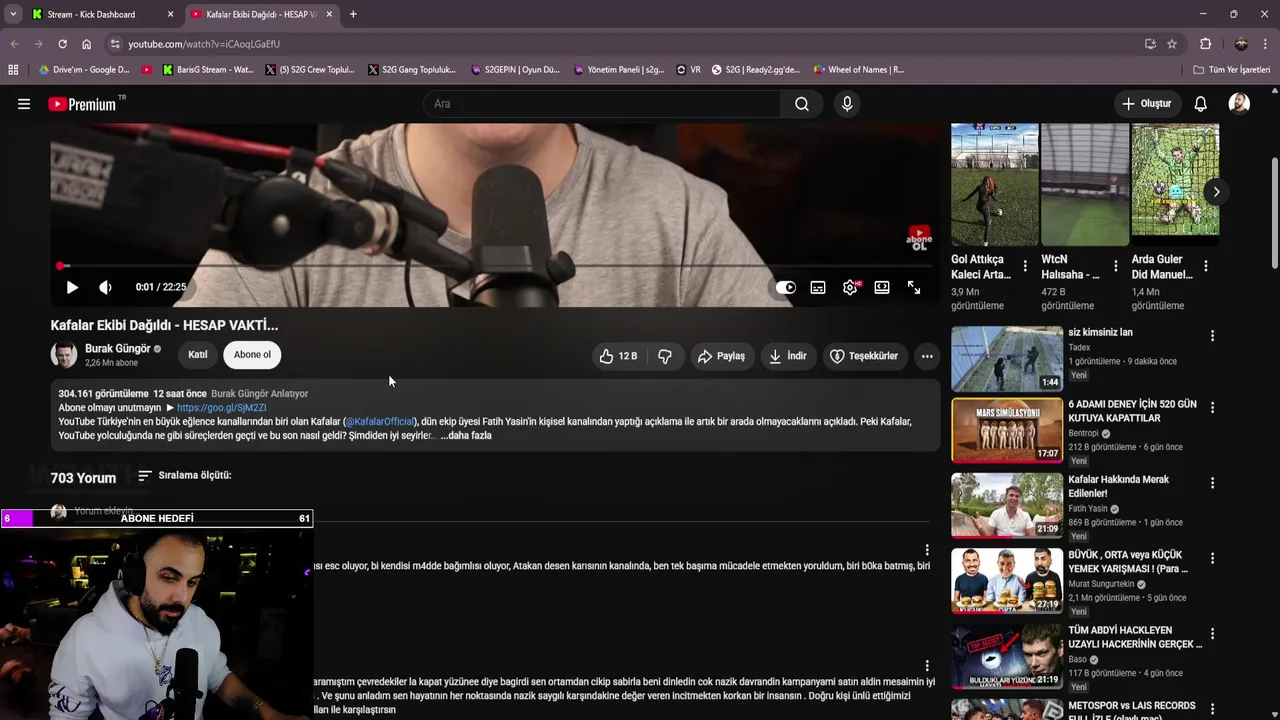Open options for the BÜYÜK, ORTA yemek video
The width and height of the screenshot is (1280, 720).
1212,558
